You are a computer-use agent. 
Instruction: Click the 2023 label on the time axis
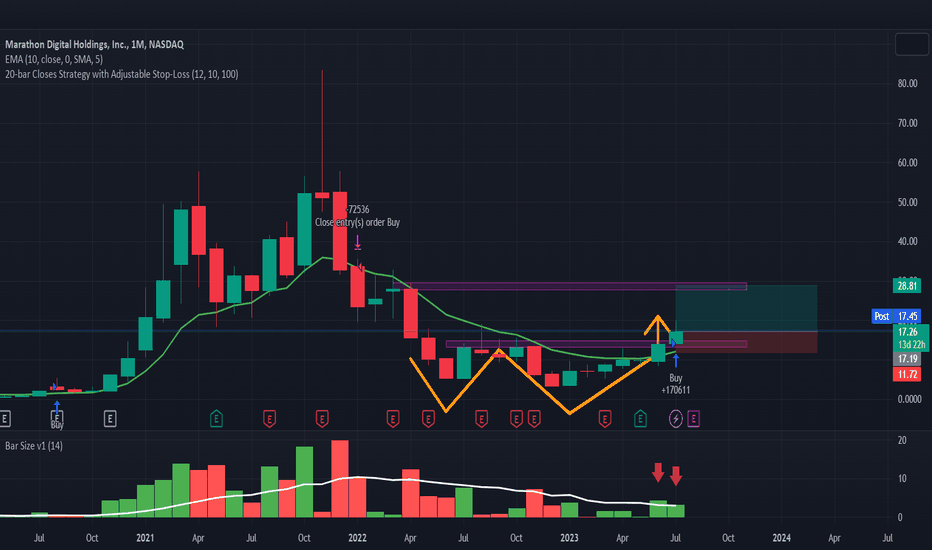(569, 538)
